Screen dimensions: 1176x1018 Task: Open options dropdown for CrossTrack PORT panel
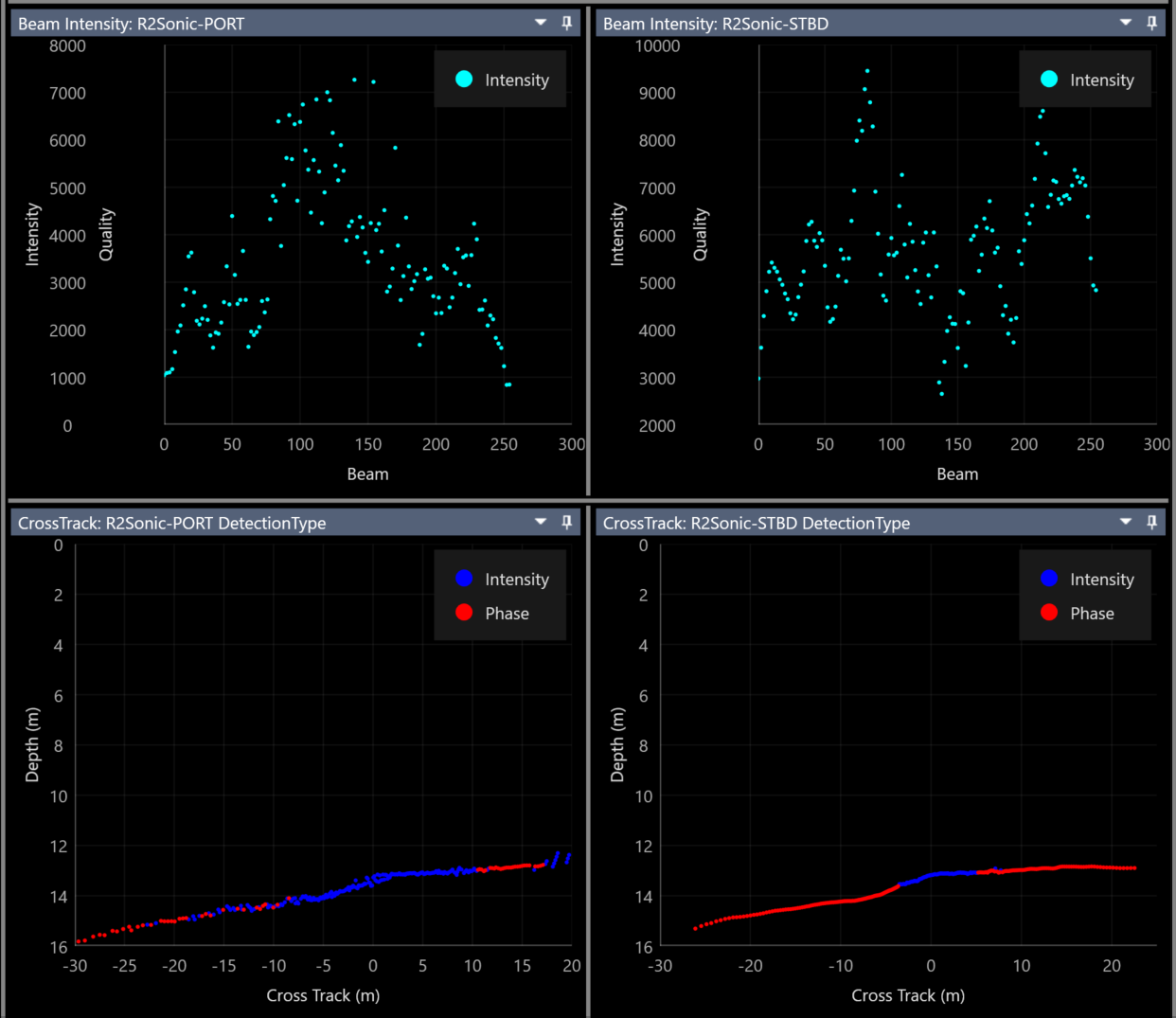[x=541, y=521]
